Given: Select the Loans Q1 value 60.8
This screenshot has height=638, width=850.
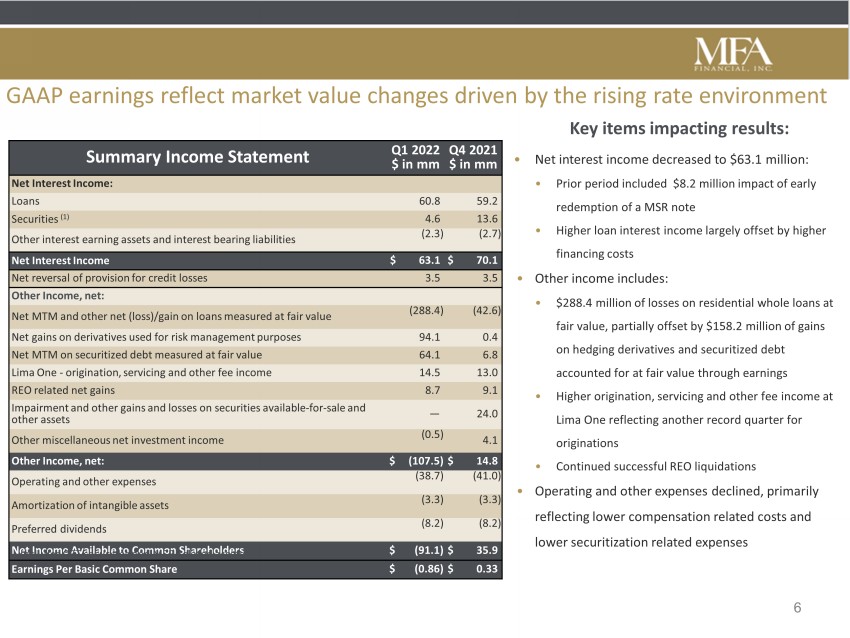Looking at the screenshot, I should pyautogui.click(x=429, y=201).
